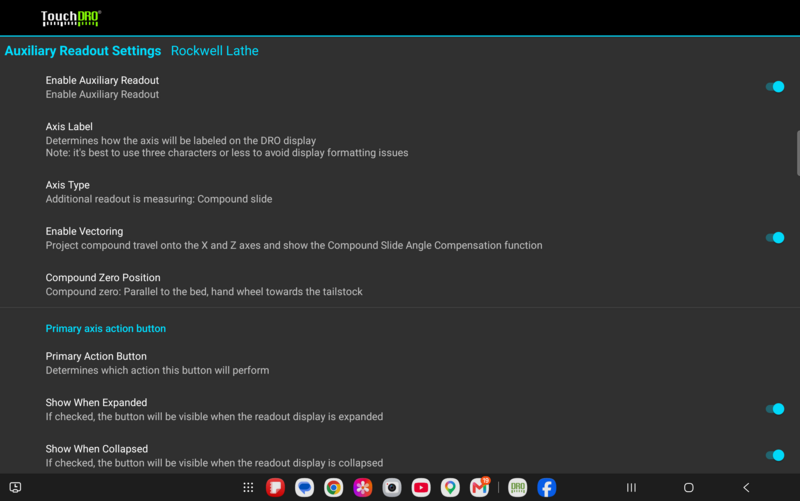Open the Compound Zero Position options

[x=400, y=284]
